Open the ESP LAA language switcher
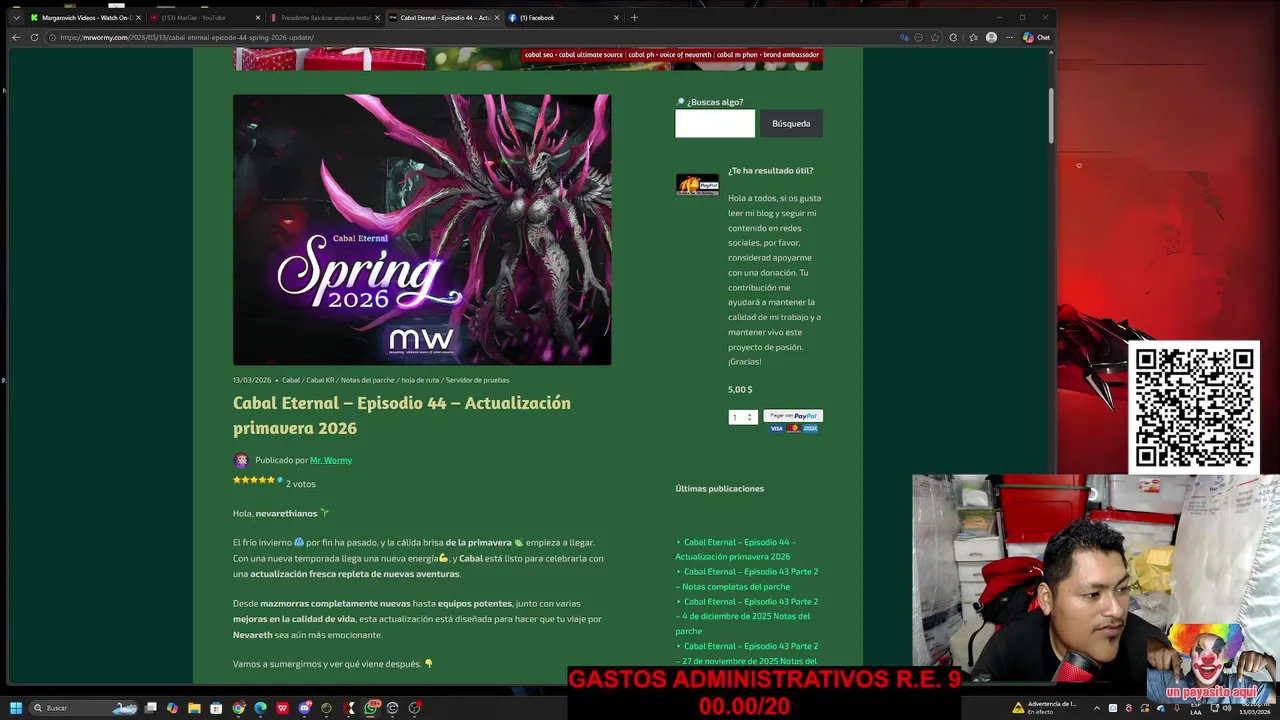The width and height of the screenshot is (1280, 720). tap(1195, 708)
